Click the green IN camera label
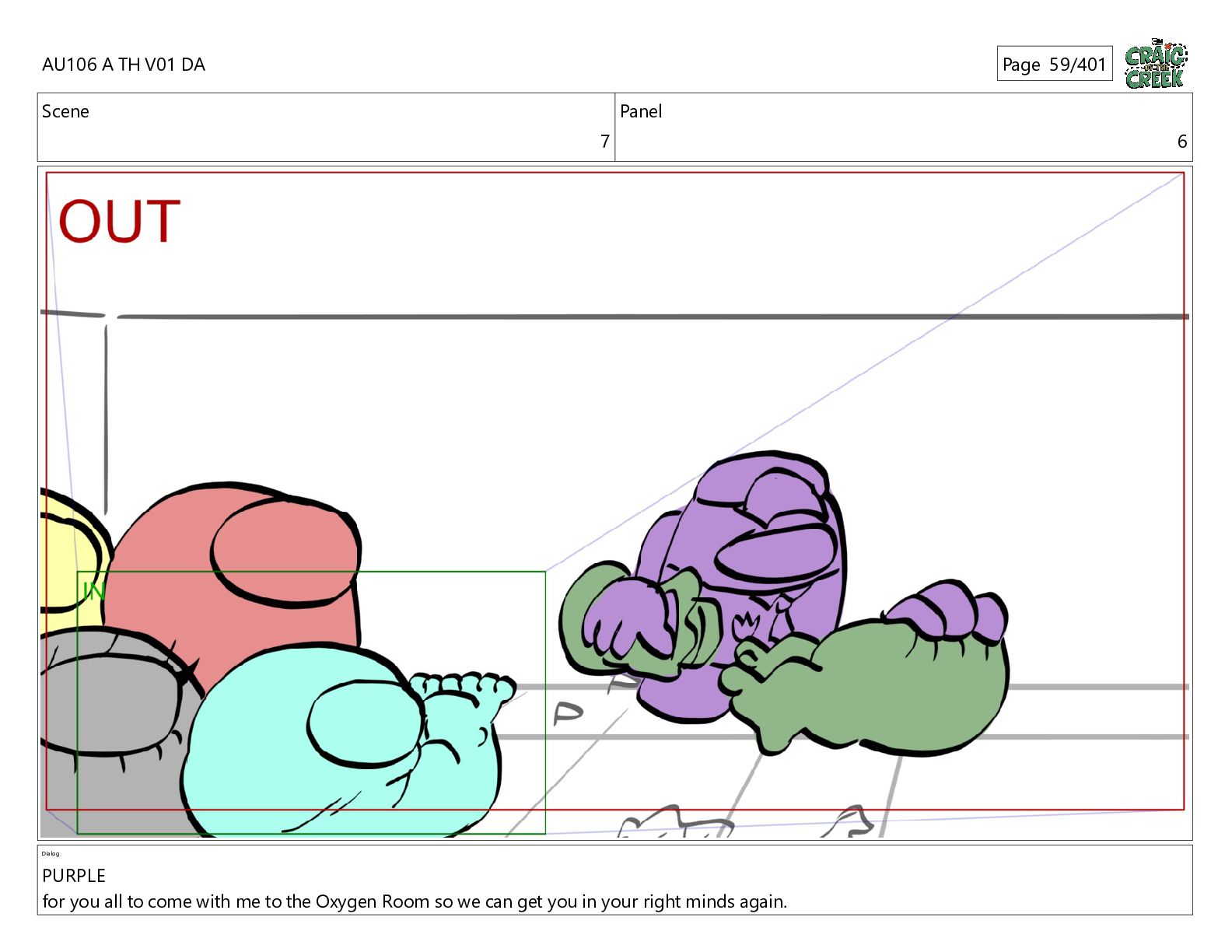This screenshot has width=1232, height=952. (x=93, y=591)
